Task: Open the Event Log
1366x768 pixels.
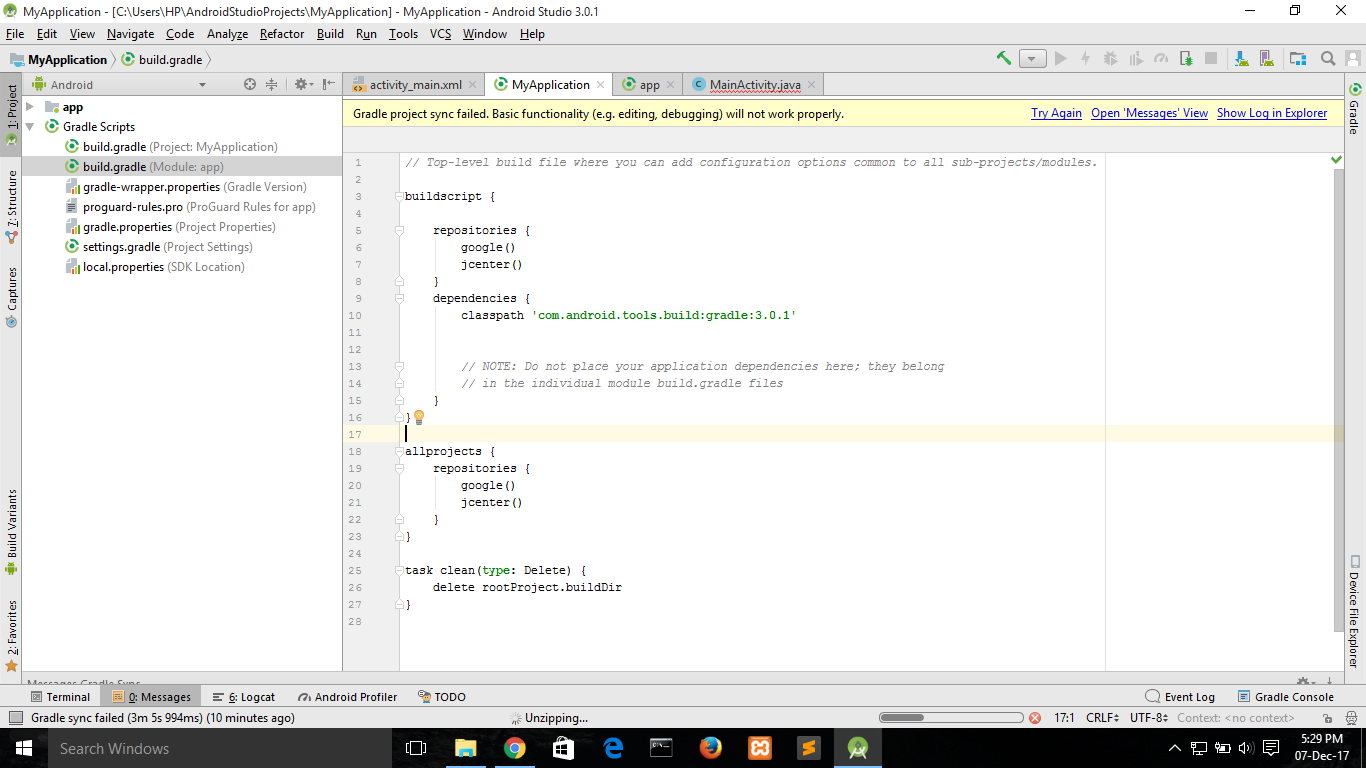Action: [1180, 697]
